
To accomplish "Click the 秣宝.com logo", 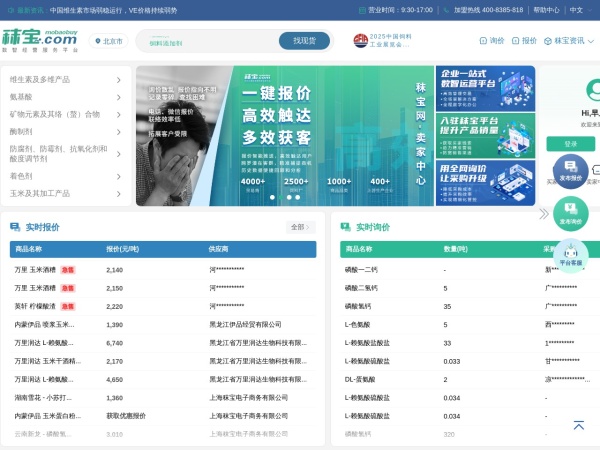I will pyautogui.click(x=40, y=41).
